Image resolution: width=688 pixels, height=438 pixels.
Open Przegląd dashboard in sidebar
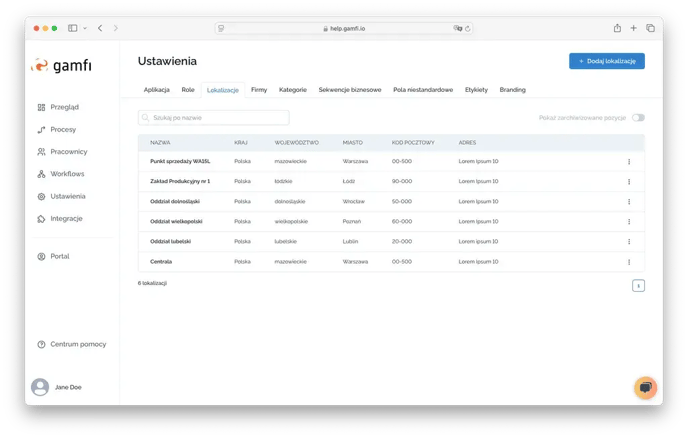pyautogui.click(x=64, y=107)
